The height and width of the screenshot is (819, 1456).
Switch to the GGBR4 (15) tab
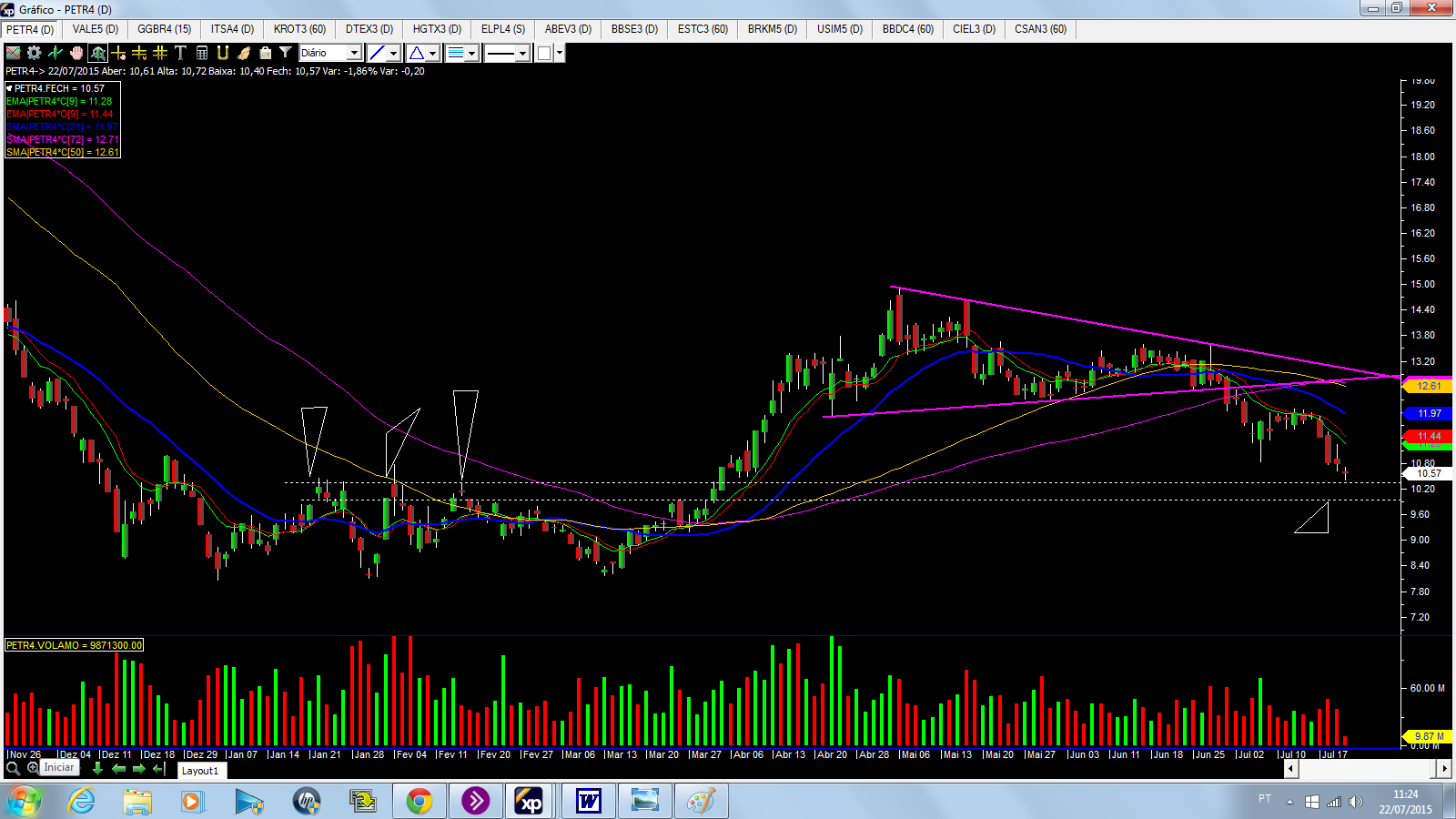tap(165, 29)
